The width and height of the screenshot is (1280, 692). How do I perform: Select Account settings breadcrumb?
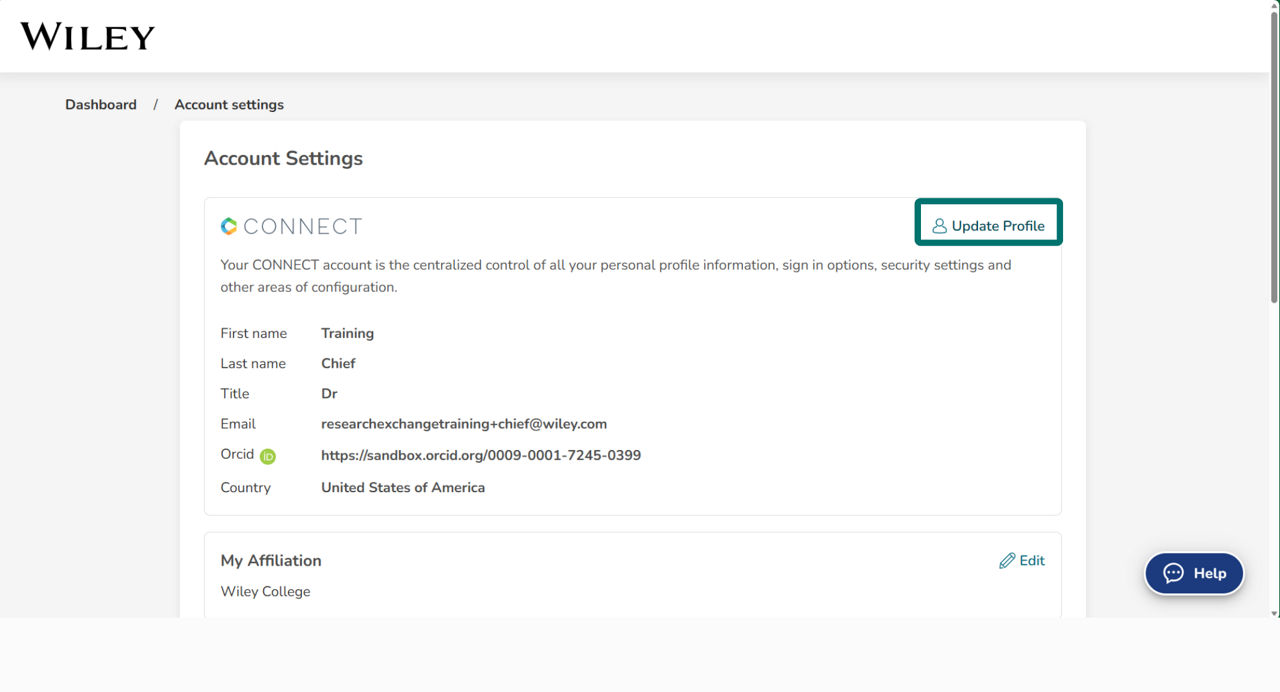pyautogui.click(x=229, y=105)
